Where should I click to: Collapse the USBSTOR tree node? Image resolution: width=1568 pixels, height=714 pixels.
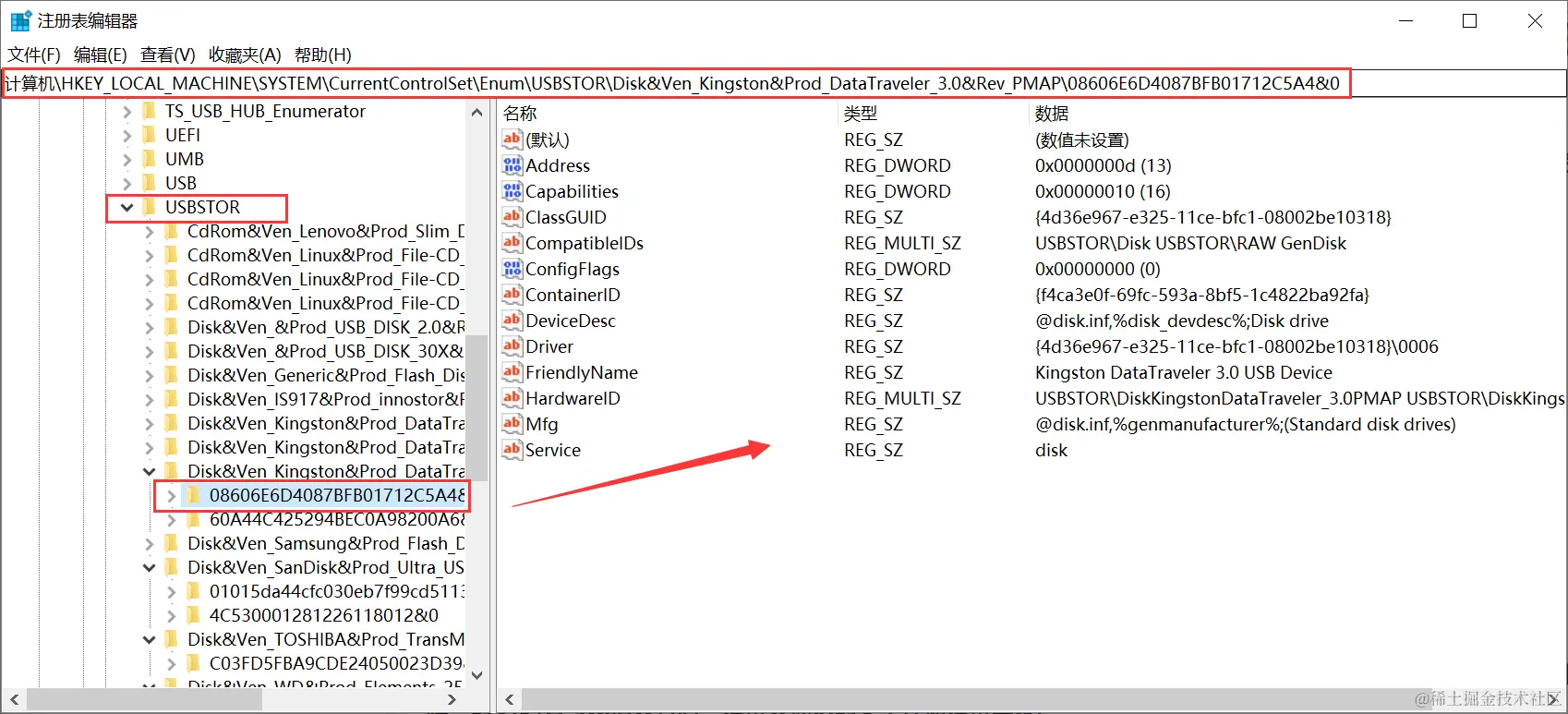[127, 208]
